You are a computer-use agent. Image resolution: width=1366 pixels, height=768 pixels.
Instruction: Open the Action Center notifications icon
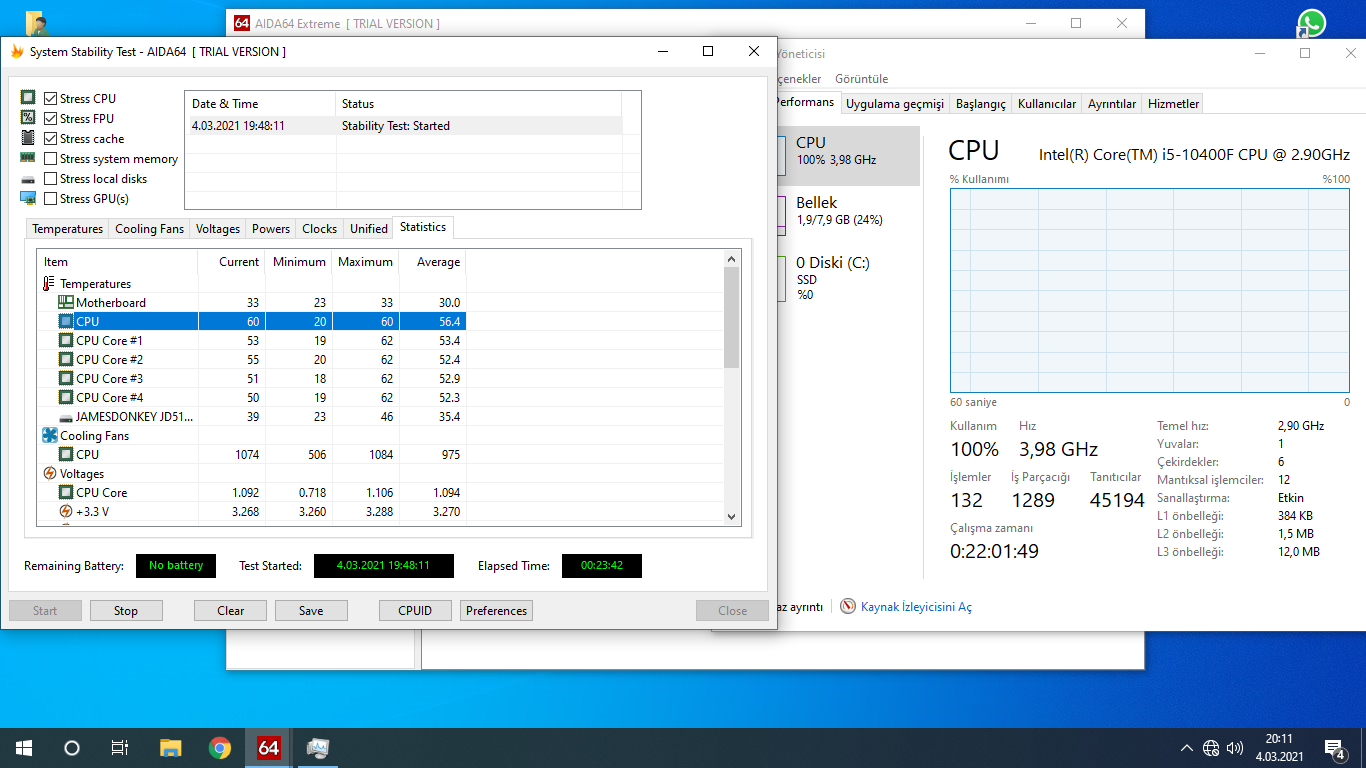coord(1334,748)
